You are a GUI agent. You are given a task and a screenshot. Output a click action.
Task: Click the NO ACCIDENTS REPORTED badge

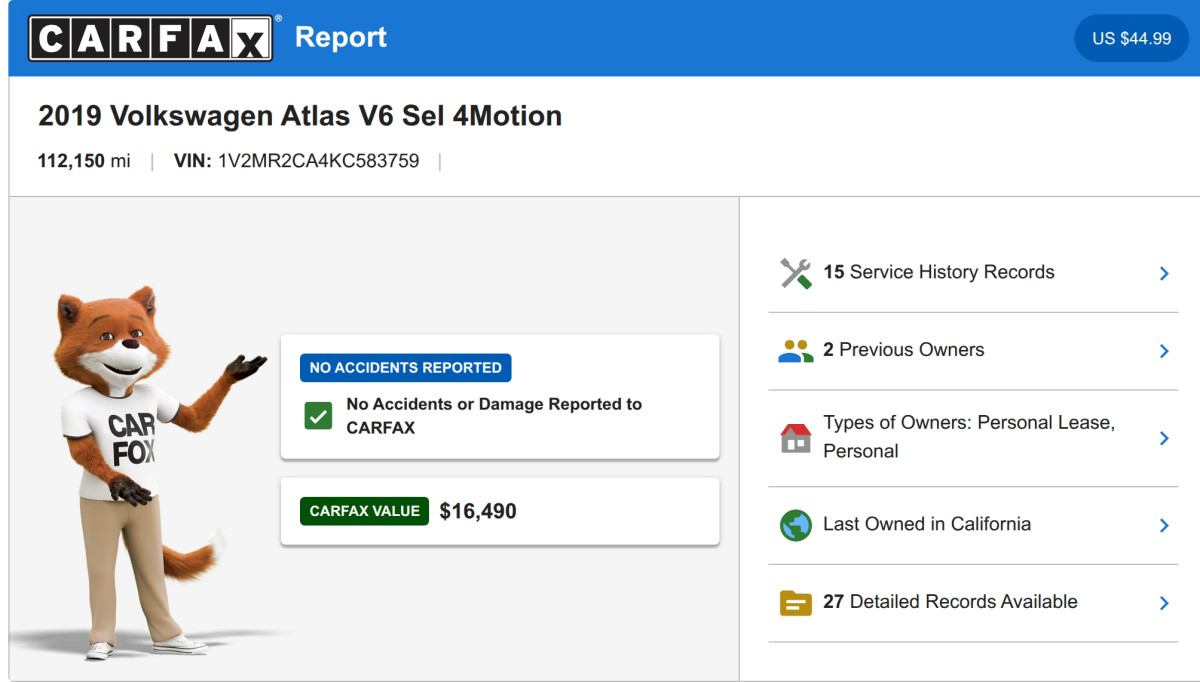tap(406, 368)
